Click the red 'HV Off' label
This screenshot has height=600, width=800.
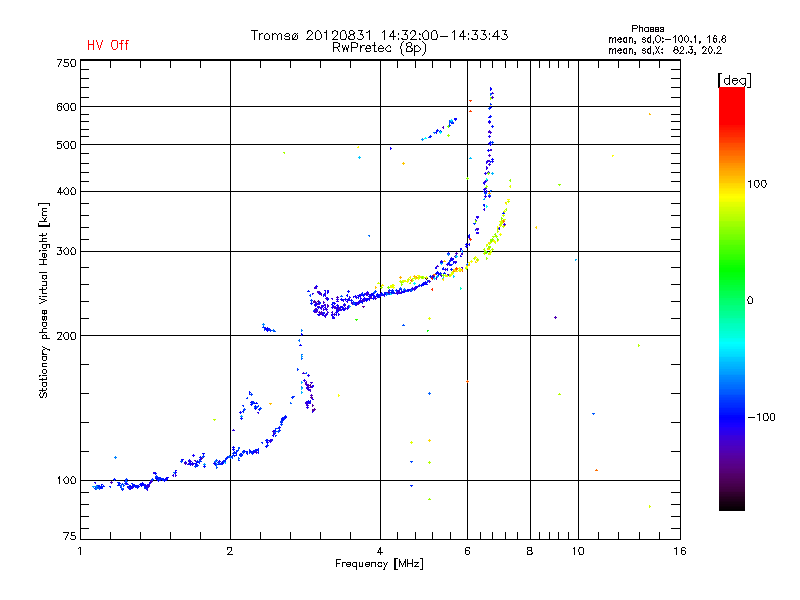click(x=108, y=45)
